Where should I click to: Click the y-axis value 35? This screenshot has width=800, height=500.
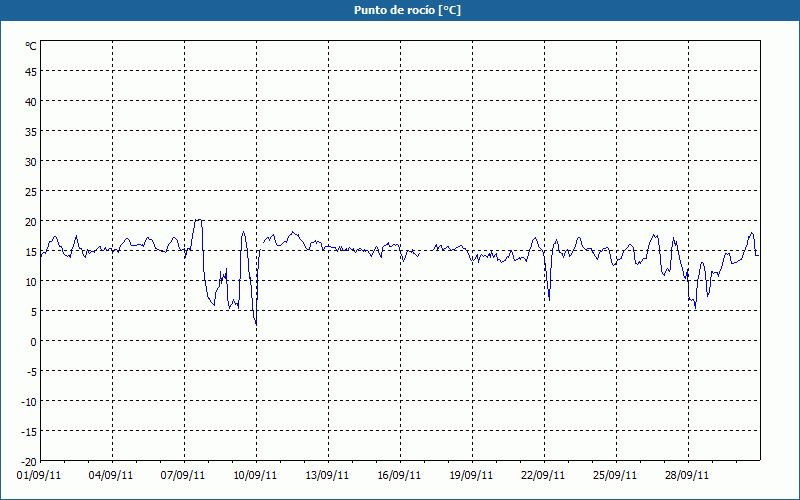(x=31, y=132)
